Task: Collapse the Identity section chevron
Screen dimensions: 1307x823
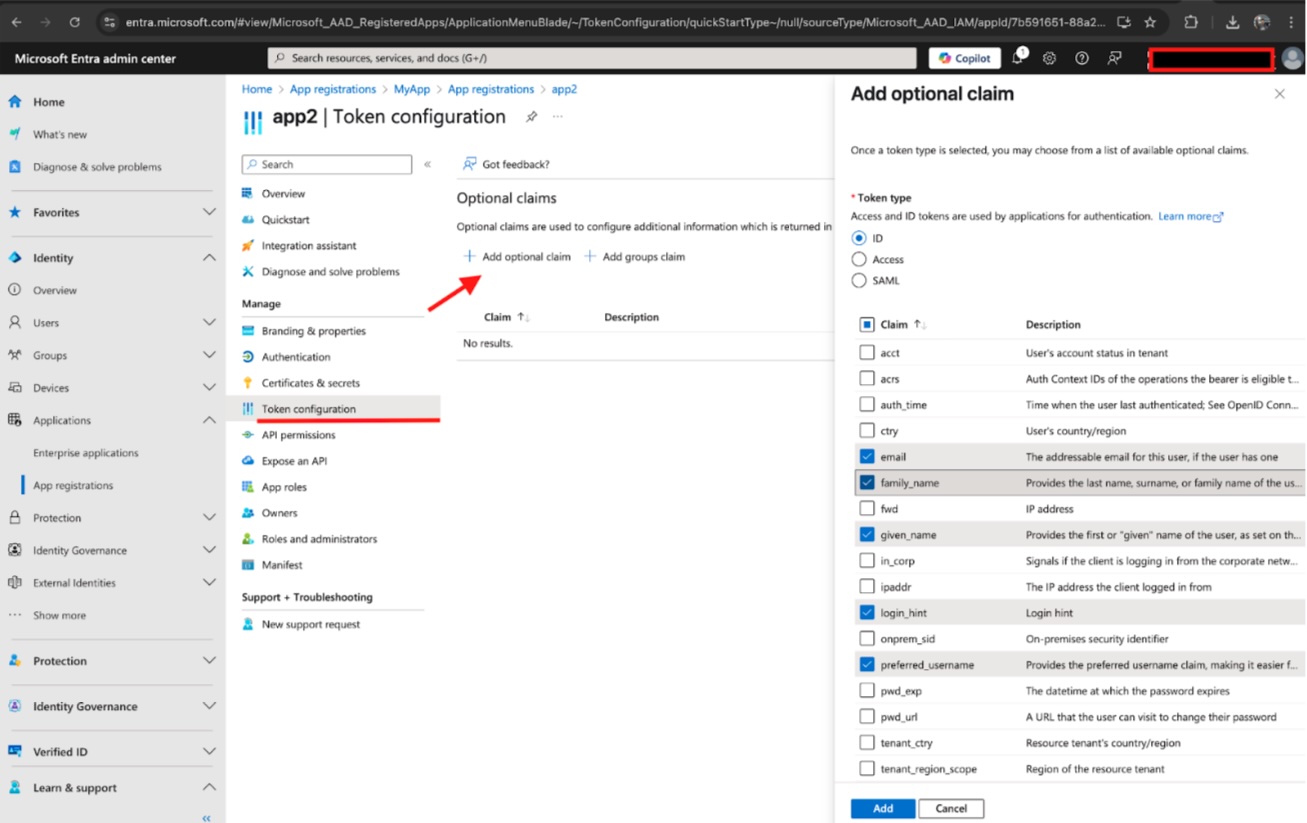Action: (x=209, y=258)
